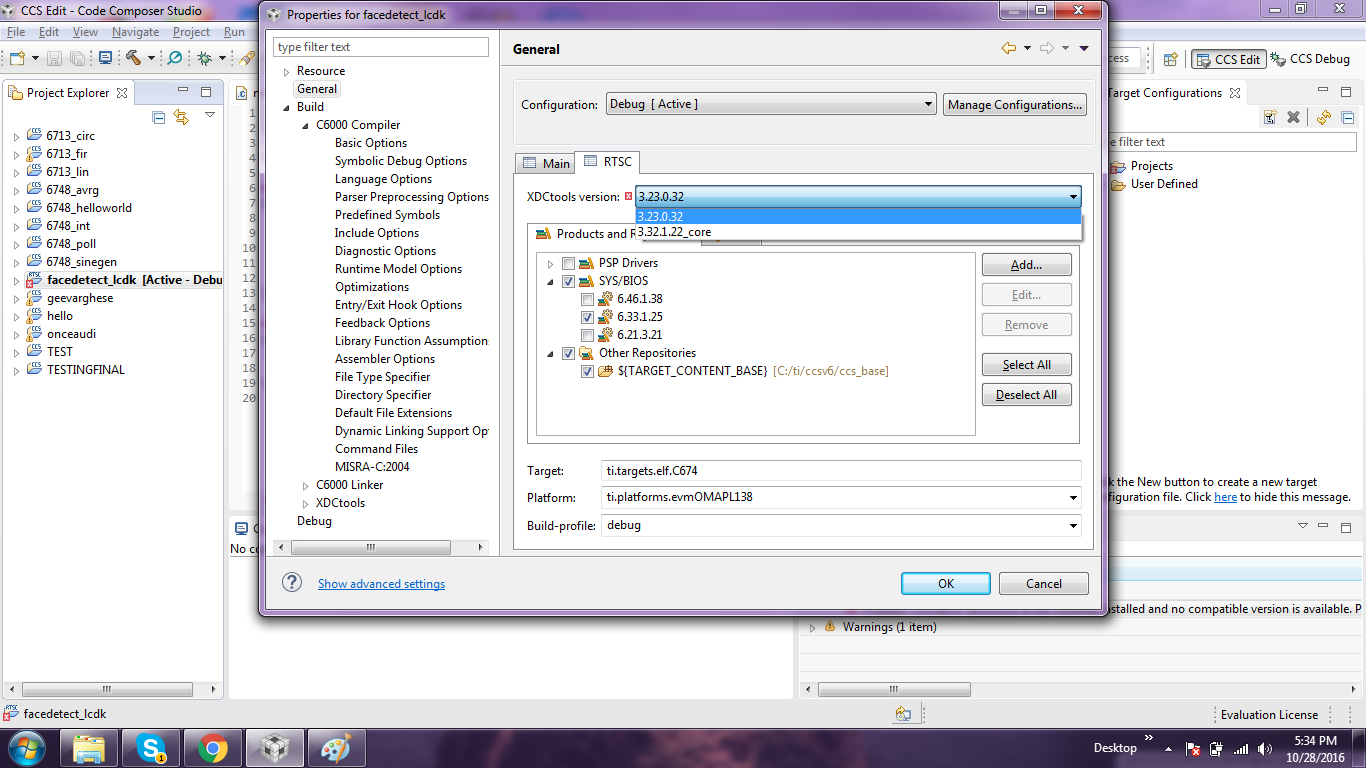Click Show advanced settings link
The width and height of the screenshot is (1366, 768).
point(381,584)
